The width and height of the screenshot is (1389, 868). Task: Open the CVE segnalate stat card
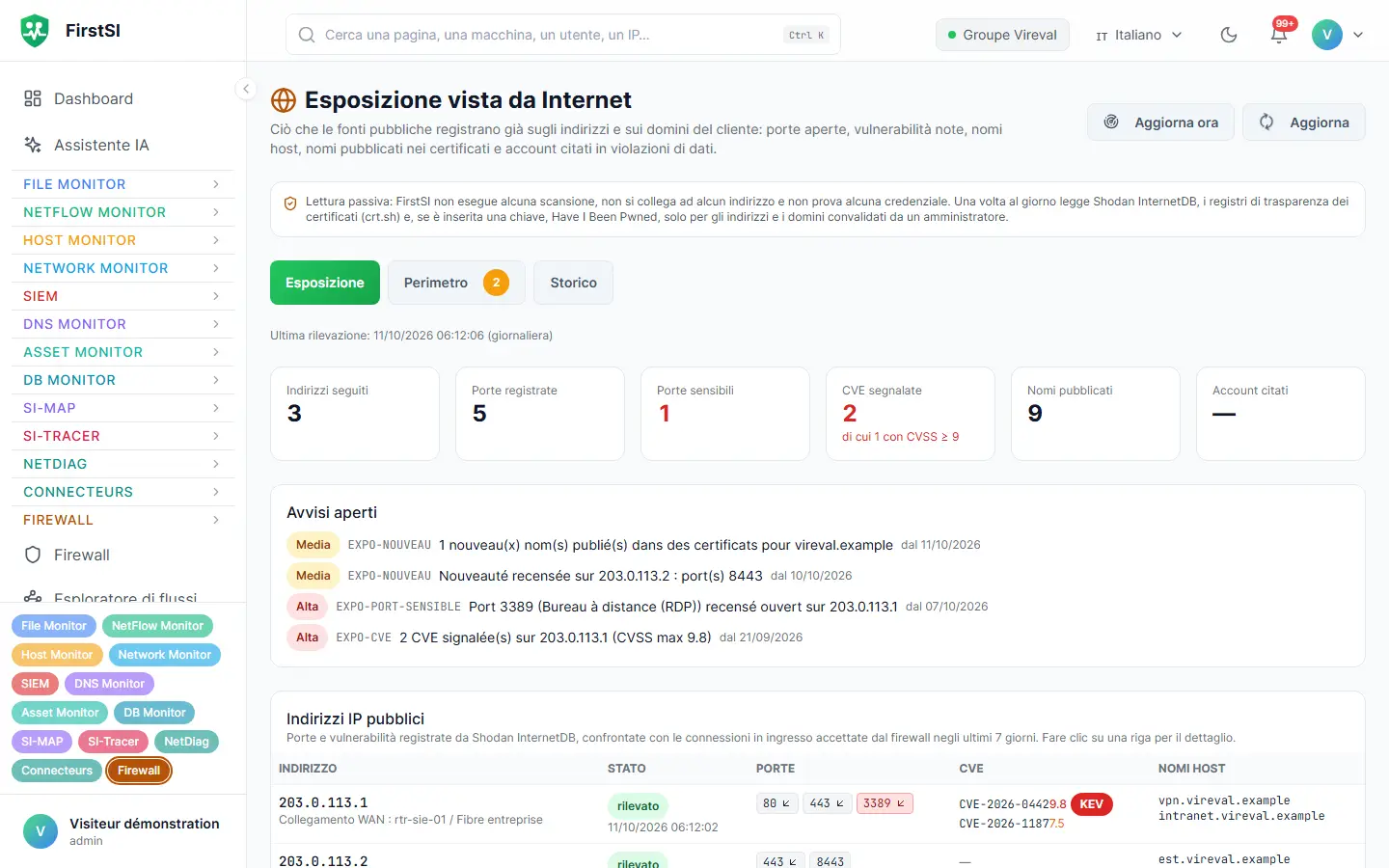[911, 414]
